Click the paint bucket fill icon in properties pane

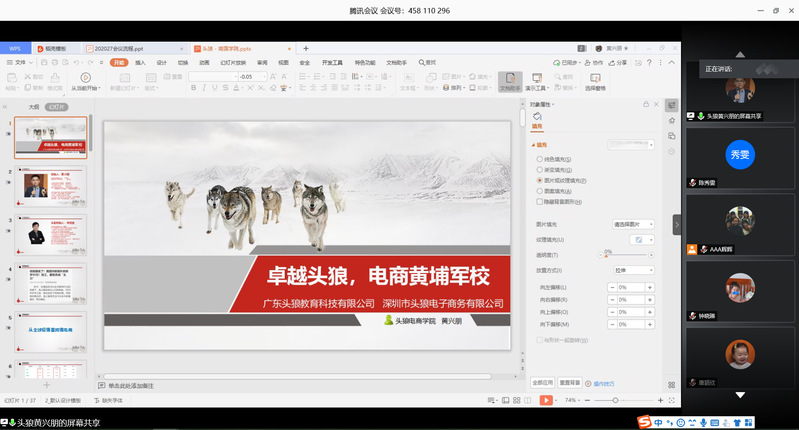(537, 117)
